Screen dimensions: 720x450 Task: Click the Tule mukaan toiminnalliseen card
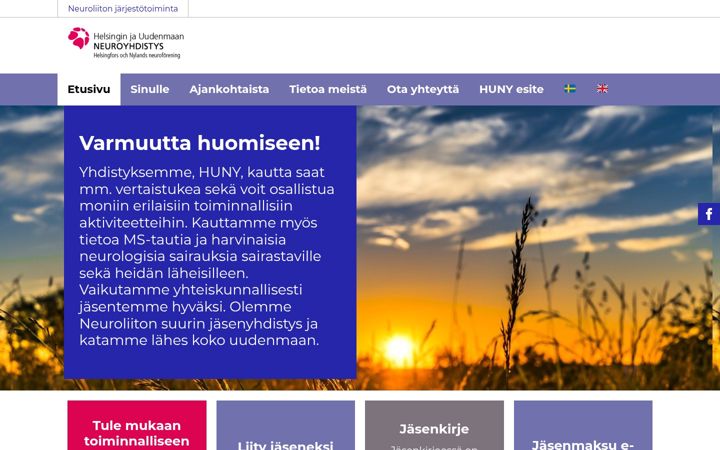tap(137, 425)
